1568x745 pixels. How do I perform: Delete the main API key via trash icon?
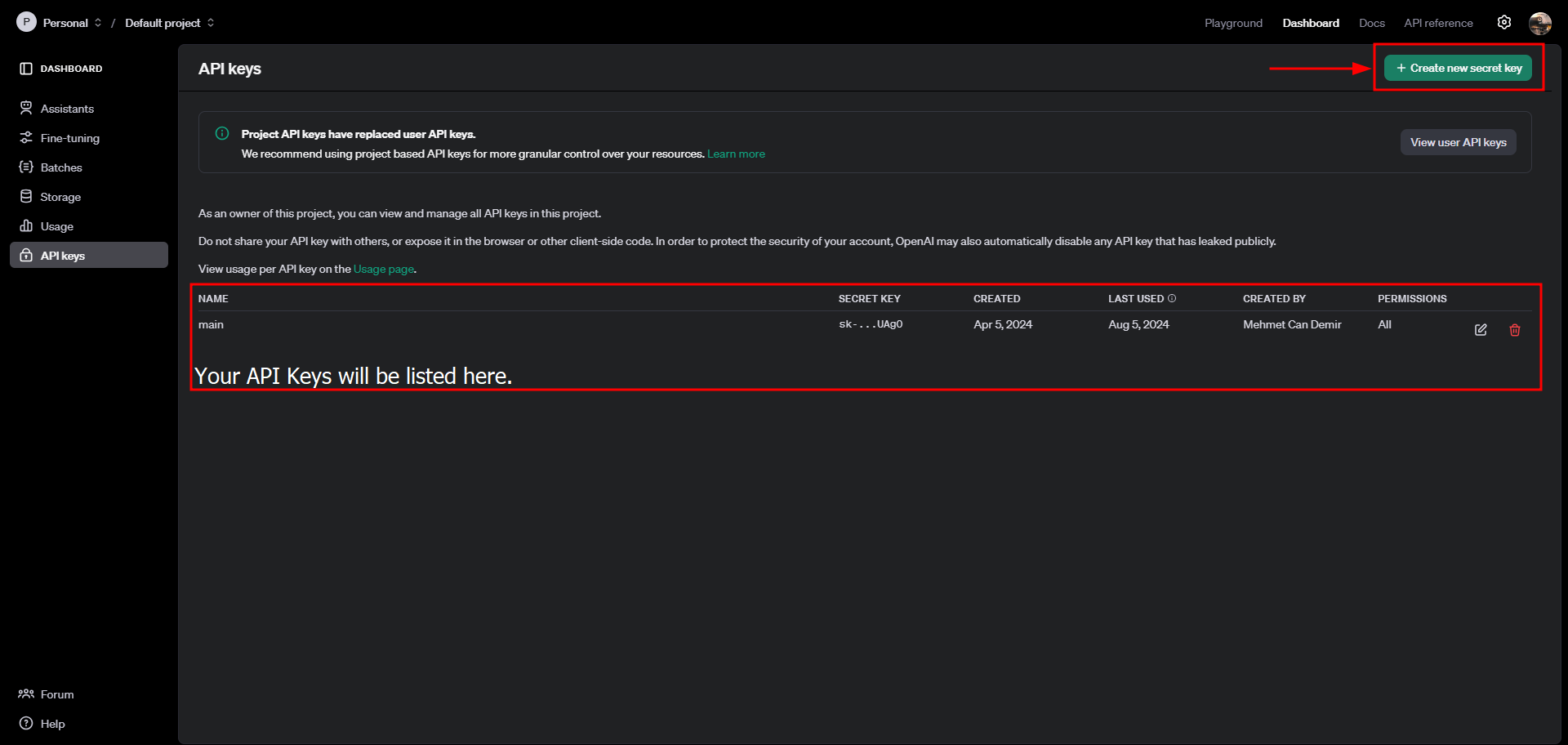pyautogui.click(x=1515, y=330)
